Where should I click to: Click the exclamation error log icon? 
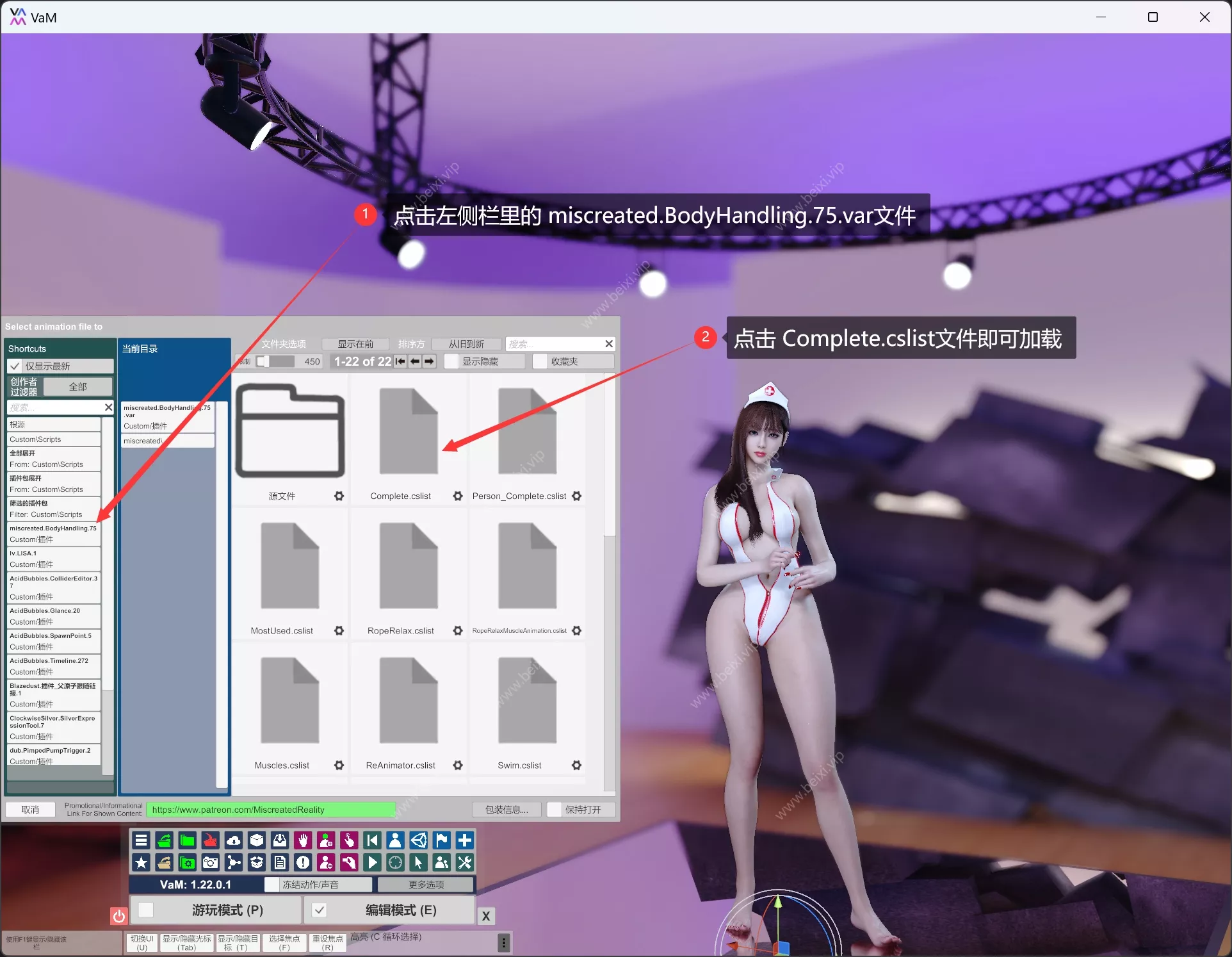(x=303, y=862)
